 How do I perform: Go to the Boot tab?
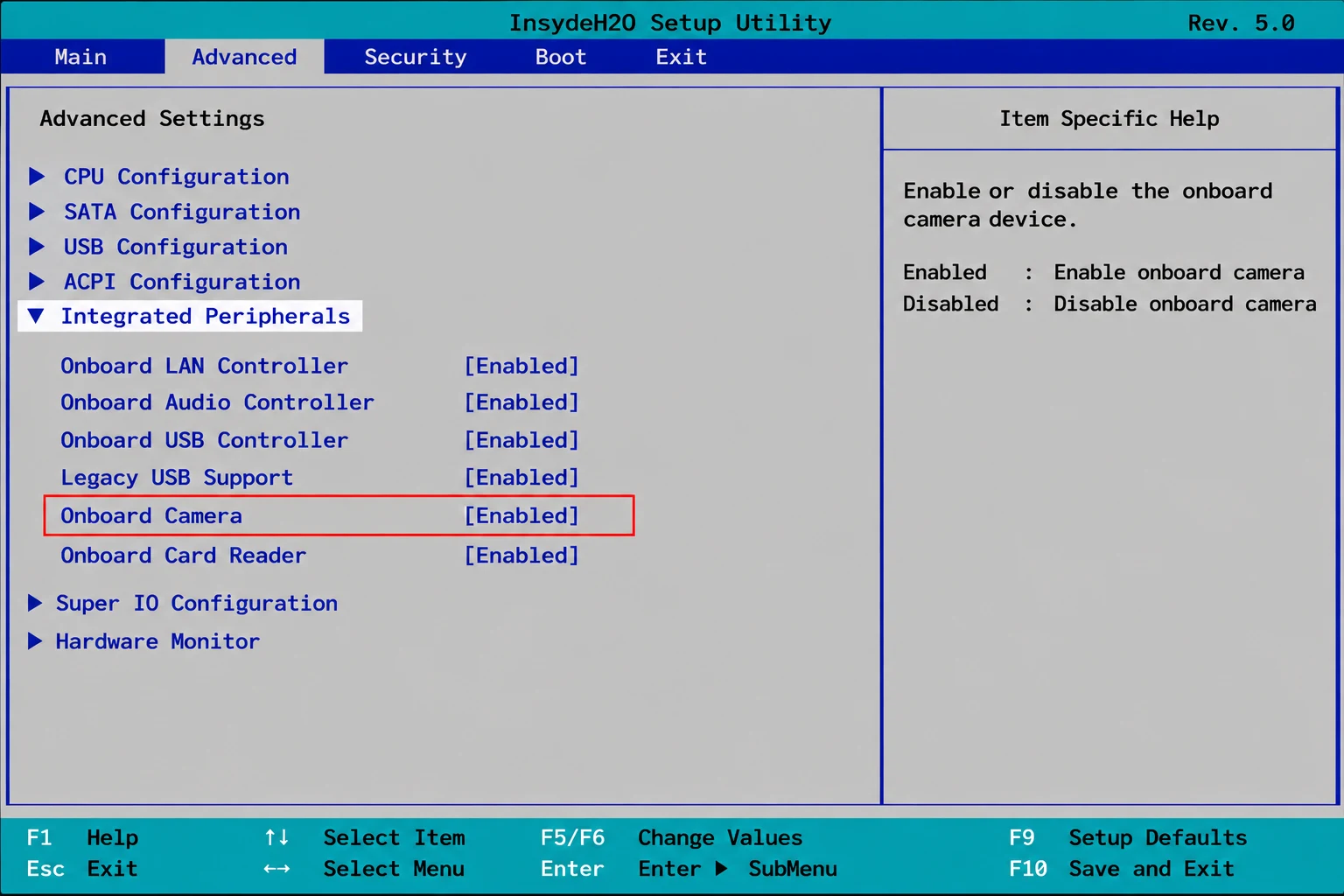(561, 57)
